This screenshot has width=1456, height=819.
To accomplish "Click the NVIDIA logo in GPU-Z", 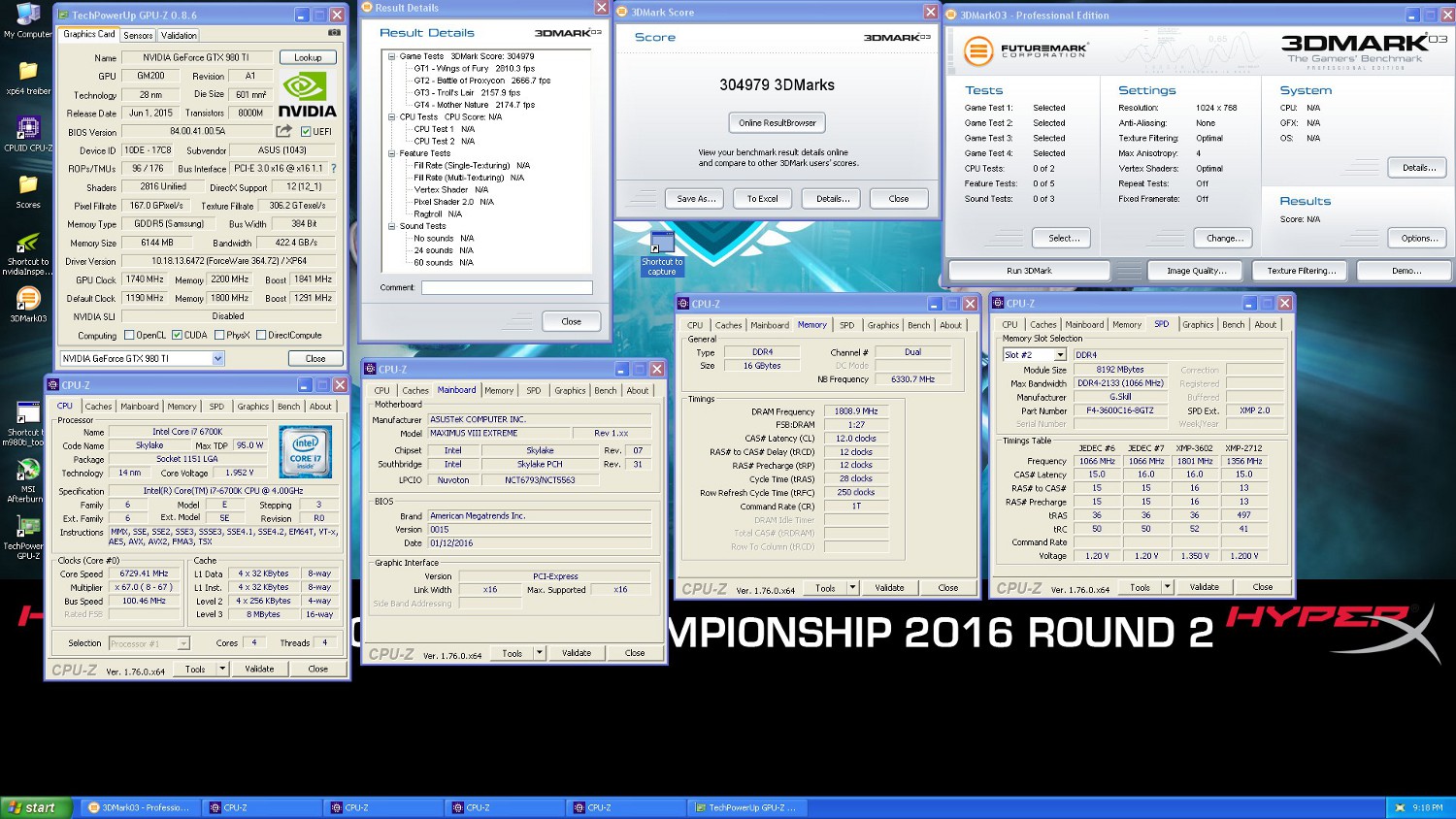I will 307,96.
